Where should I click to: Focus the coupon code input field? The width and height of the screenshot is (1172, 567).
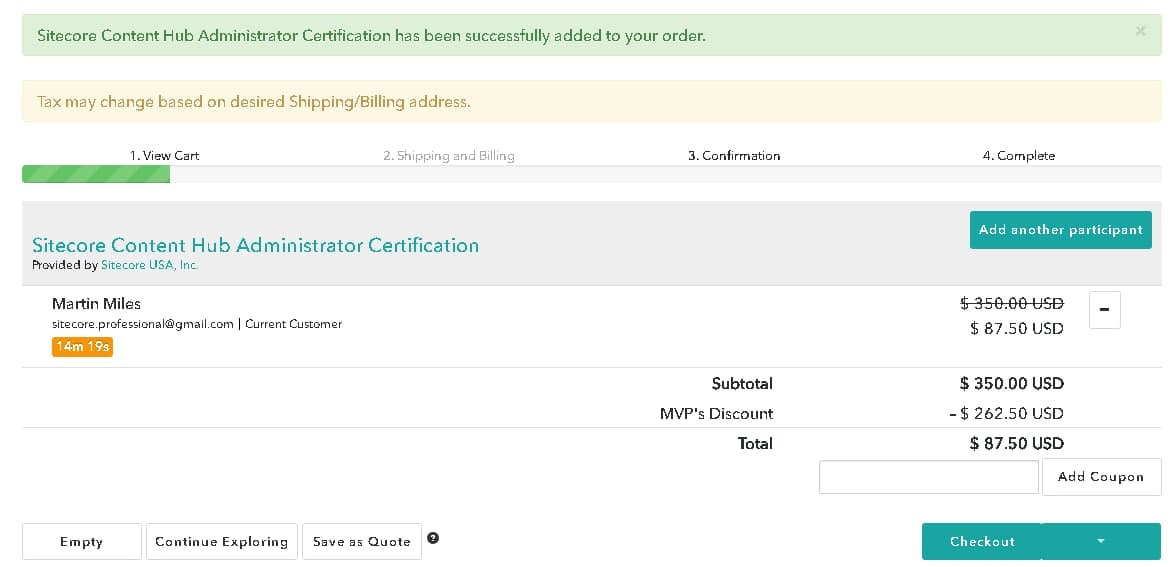[928, 477]
